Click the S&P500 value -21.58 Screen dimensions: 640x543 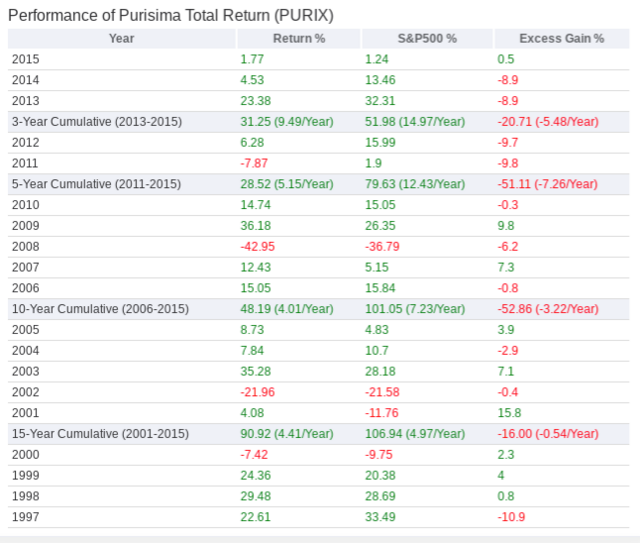[x=382, y=392]
